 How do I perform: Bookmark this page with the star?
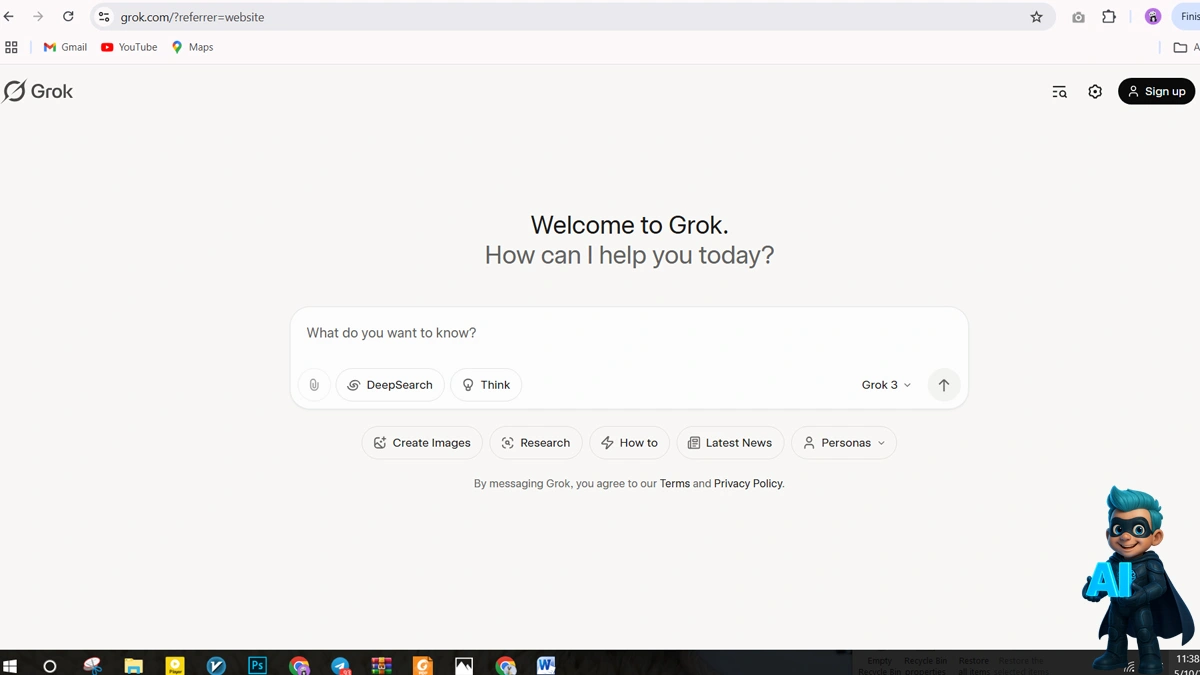(1036, 17)
